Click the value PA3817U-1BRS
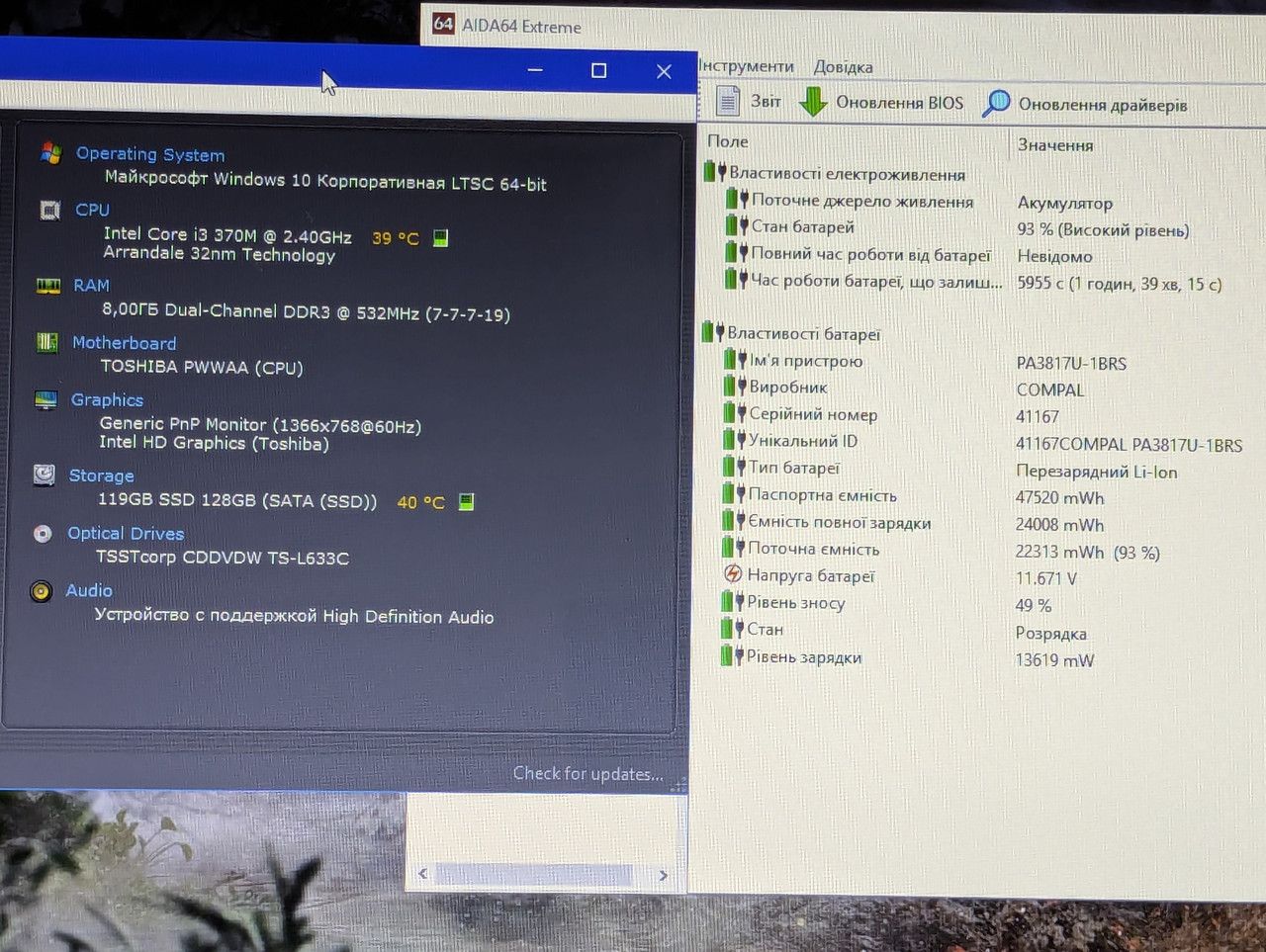The width and height of the screenshot is (1266, 952). click(x=1071, y=364)
